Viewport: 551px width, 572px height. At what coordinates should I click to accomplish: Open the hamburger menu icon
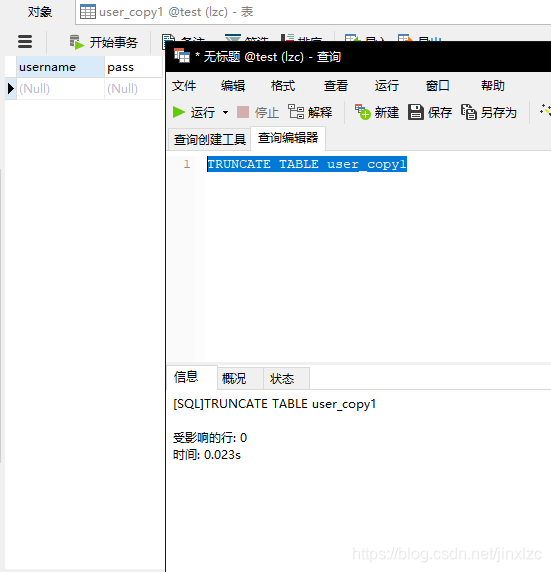[25, 42]
